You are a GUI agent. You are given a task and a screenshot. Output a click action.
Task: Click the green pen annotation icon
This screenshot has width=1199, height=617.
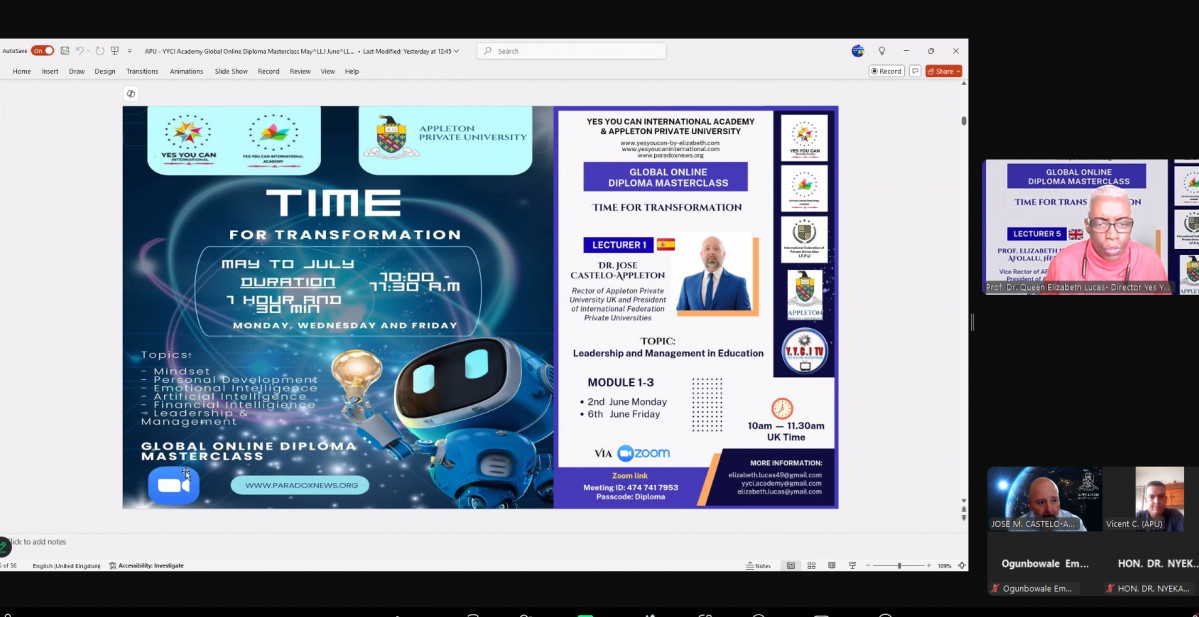[x=4, y=546]
